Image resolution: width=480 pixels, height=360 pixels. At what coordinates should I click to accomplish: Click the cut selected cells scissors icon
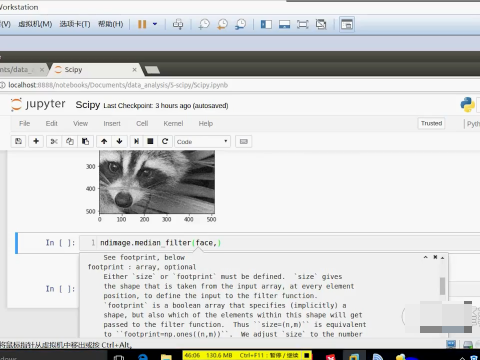click(x=54, y=141)
